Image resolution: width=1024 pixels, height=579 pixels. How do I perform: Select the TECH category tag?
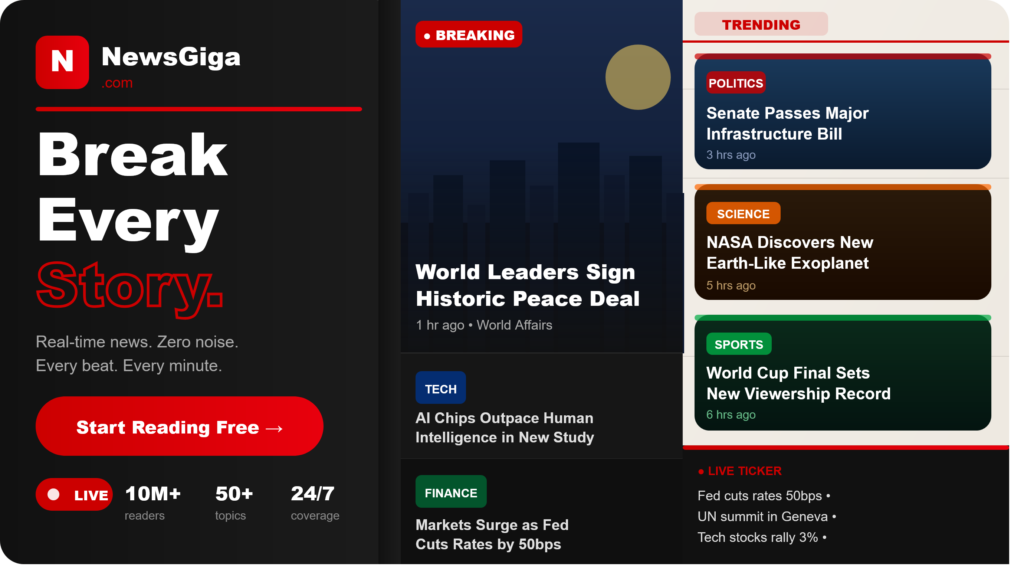(x=441, y=388)
